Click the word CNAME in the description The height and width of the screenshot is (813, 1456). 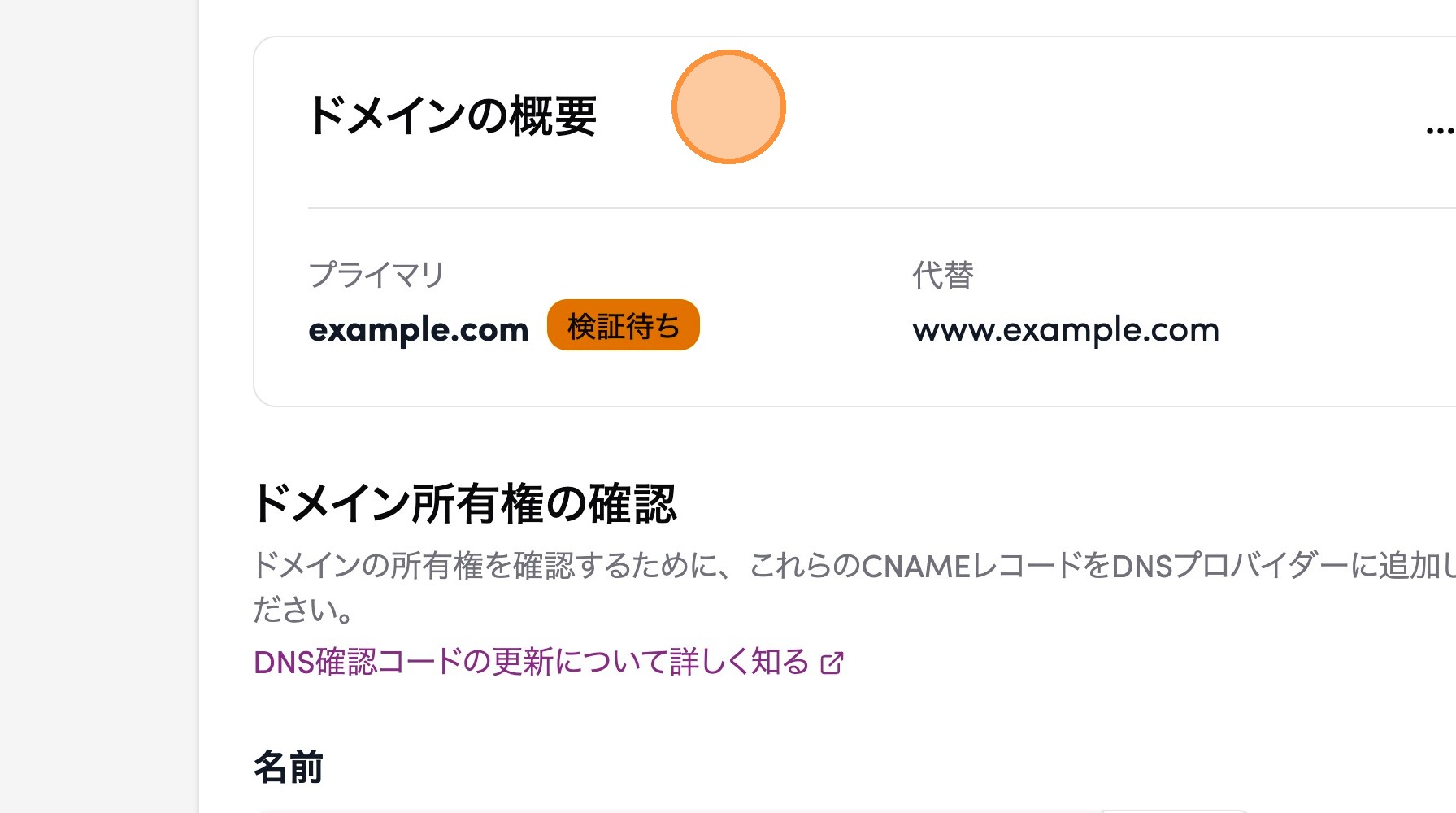pos(915,566)
